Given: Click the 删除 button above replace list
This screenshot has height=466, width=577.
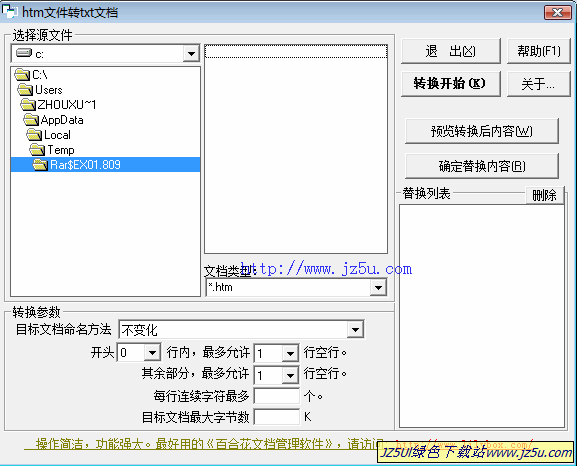Looking at the screenshot, I should 544,195.
